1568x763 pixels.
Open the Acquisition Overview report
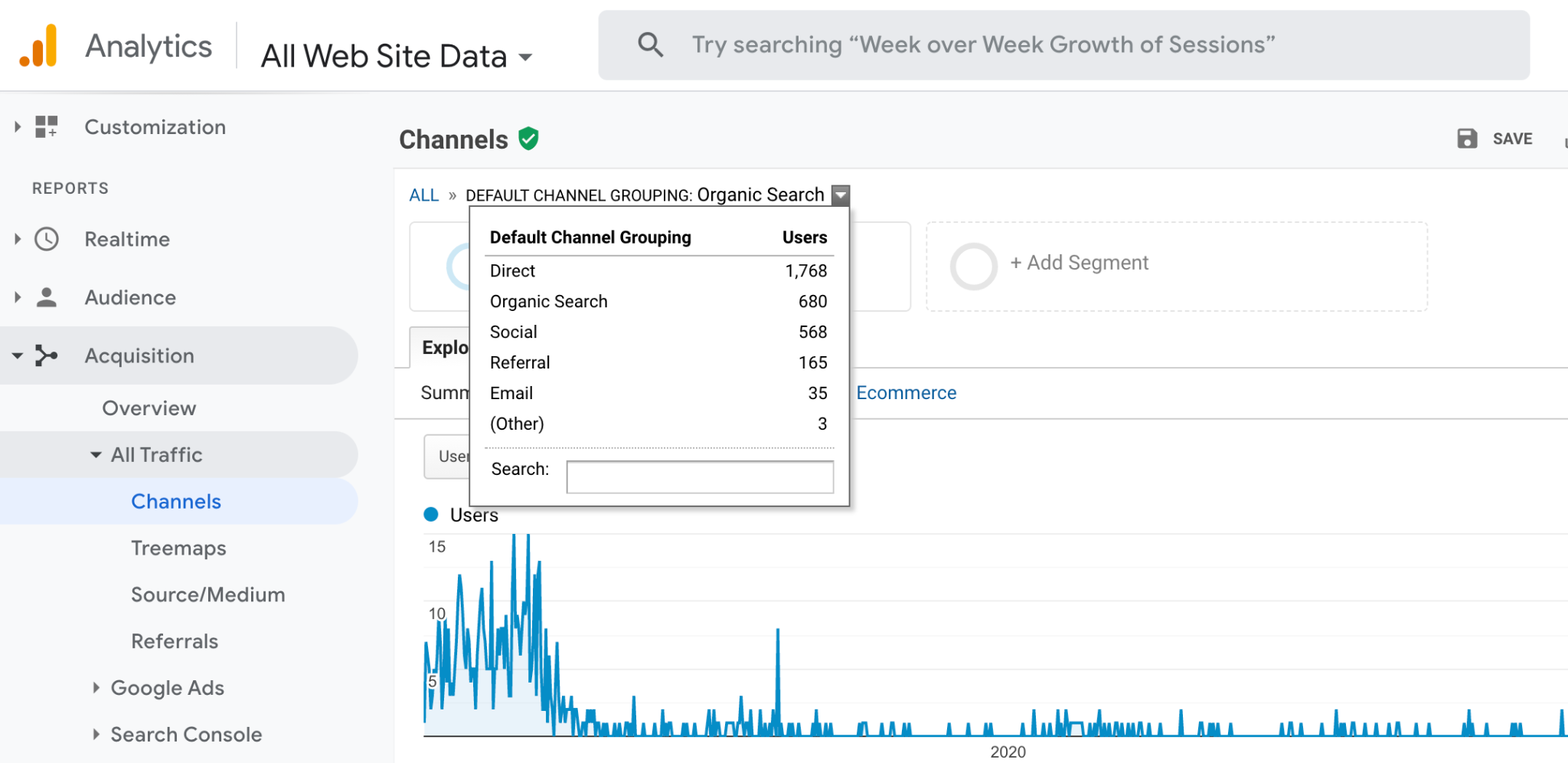(149, 408)
